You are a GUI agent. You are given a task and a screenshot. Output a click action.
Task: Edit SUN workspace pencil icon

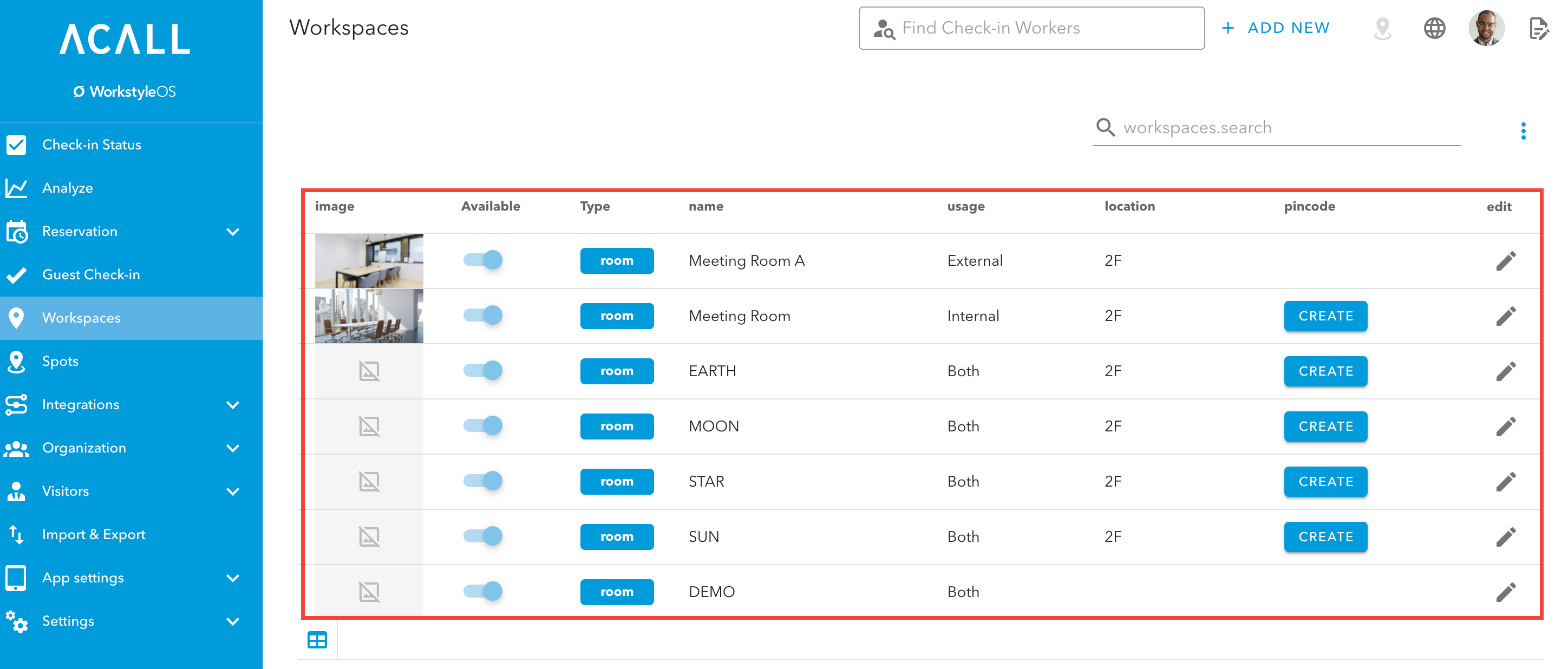[1506, 537]
